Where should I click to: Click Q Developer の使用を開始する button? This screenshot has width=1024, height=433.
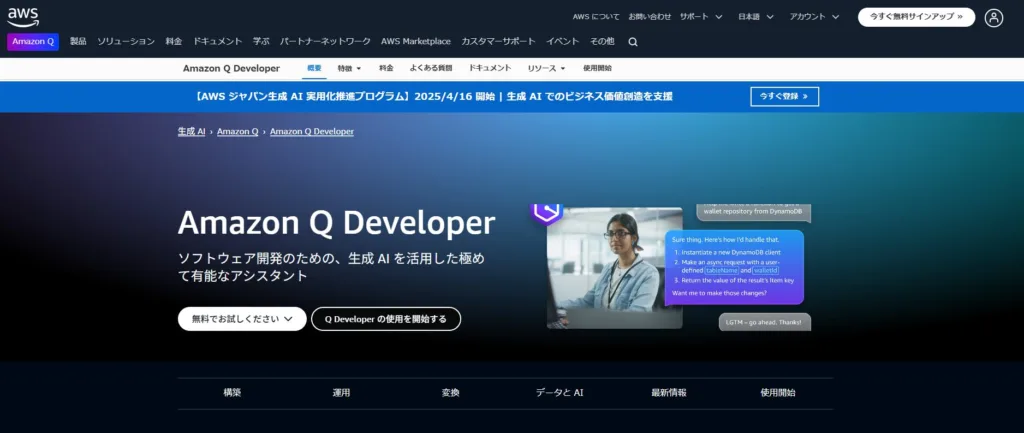coord(386,319)
